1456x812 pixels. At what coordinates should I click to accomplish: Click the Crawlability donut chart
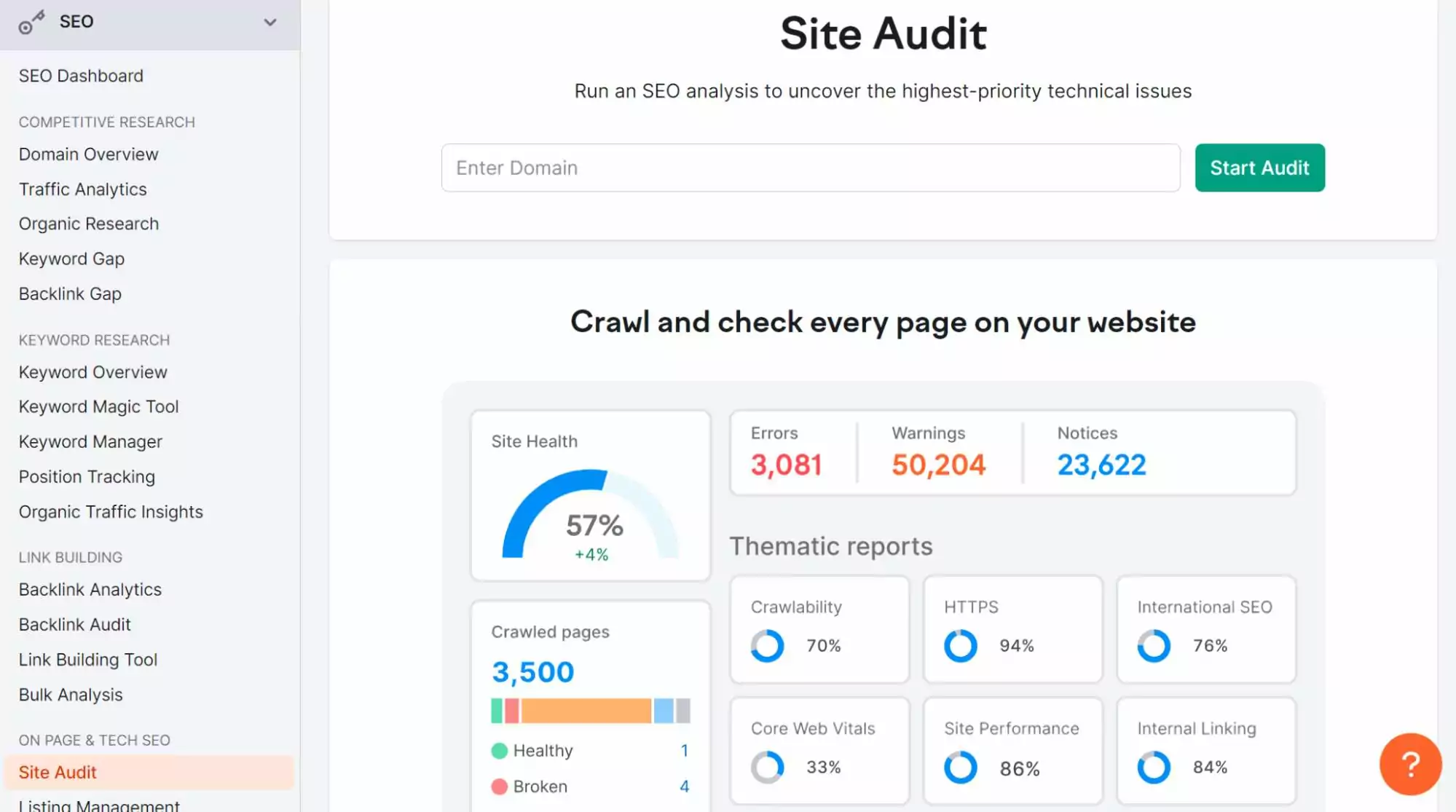[766, 645]
